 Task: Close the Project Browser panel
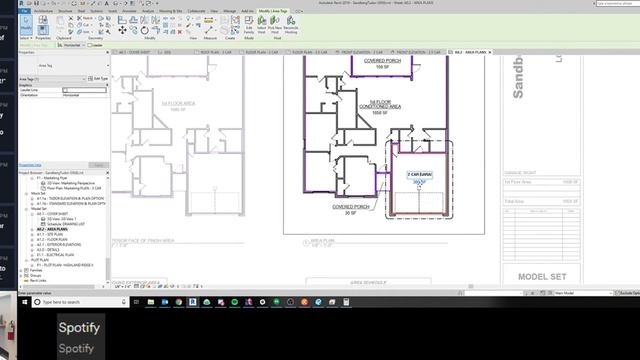click(x=107, y=173)
